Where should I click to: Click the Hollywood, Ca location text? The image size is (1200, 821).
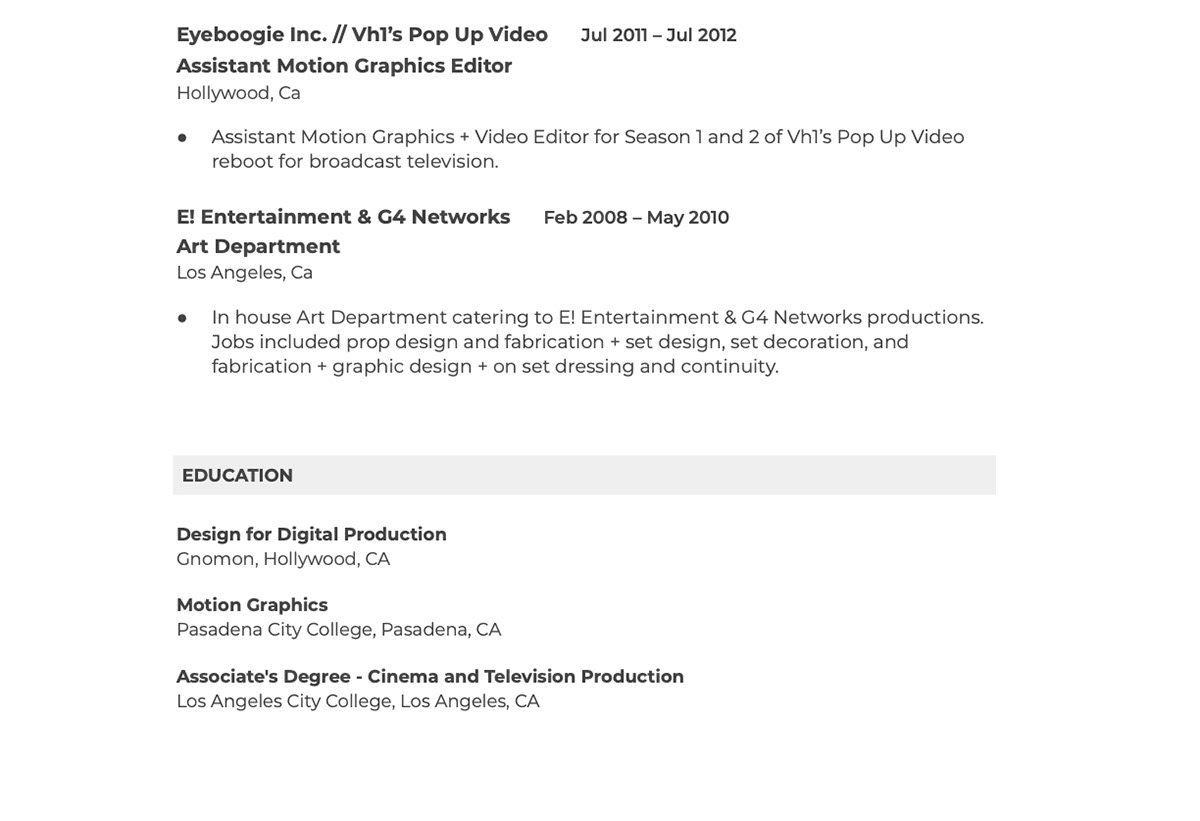238,93
